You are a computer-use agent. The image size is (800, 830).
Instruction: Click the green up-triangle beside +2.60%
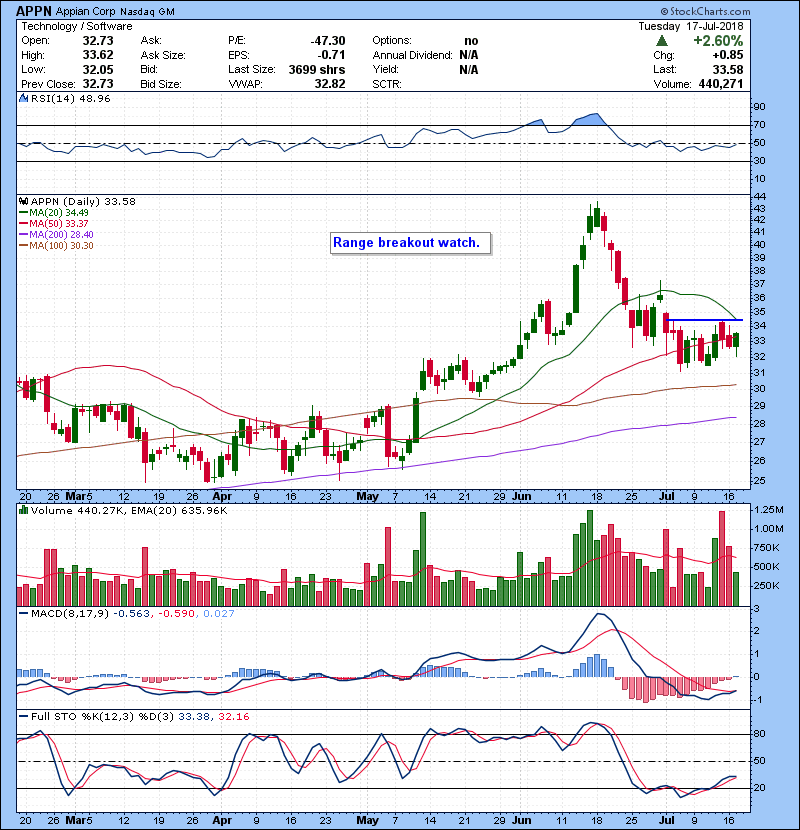tap(661, 41)
